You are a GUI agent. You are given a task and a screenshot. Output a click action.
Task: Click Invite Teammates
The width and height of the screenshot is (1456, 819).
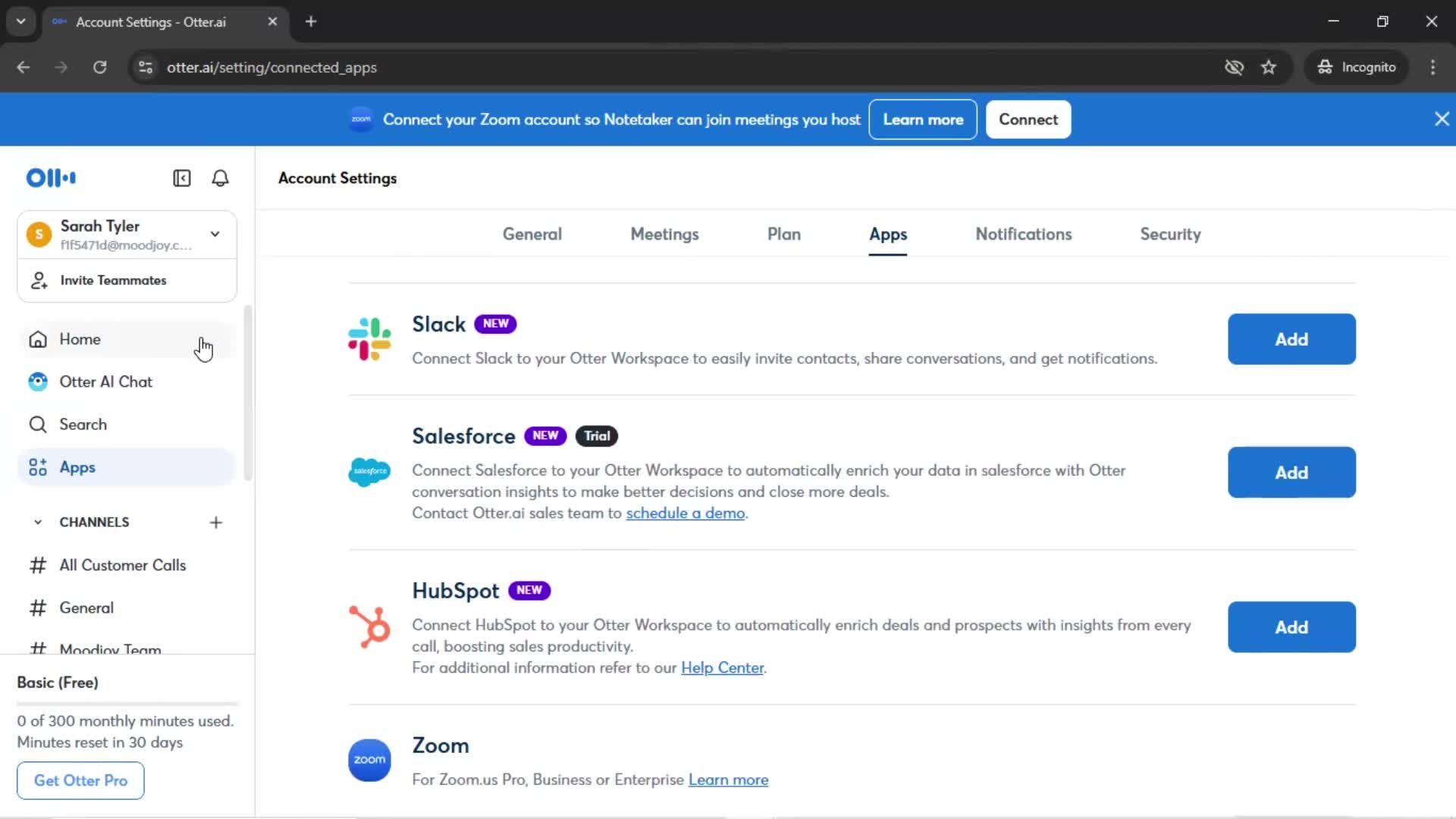point(127,281)
